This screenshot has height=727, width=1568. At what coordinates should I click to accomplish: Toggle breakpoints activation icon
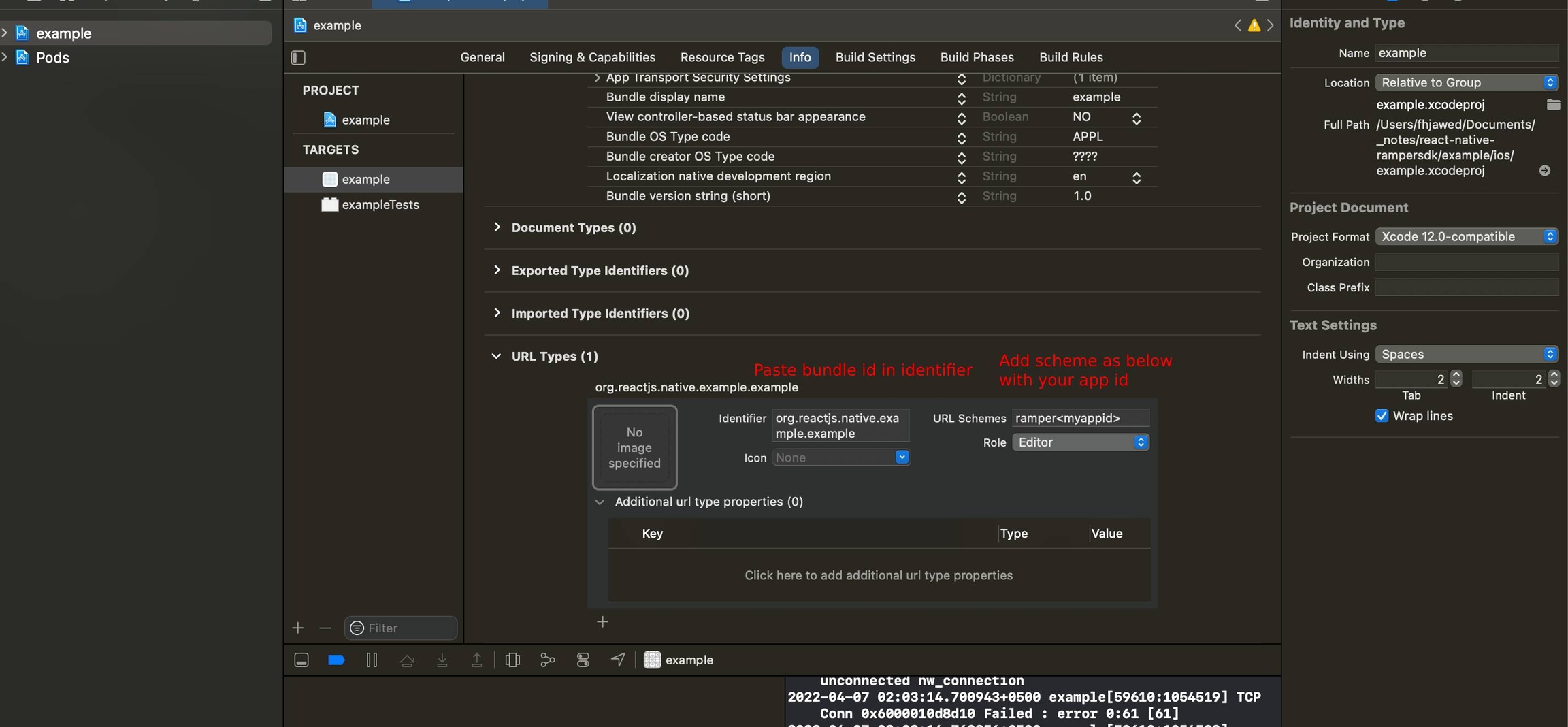pyautogui.click(x=336, y=660)
